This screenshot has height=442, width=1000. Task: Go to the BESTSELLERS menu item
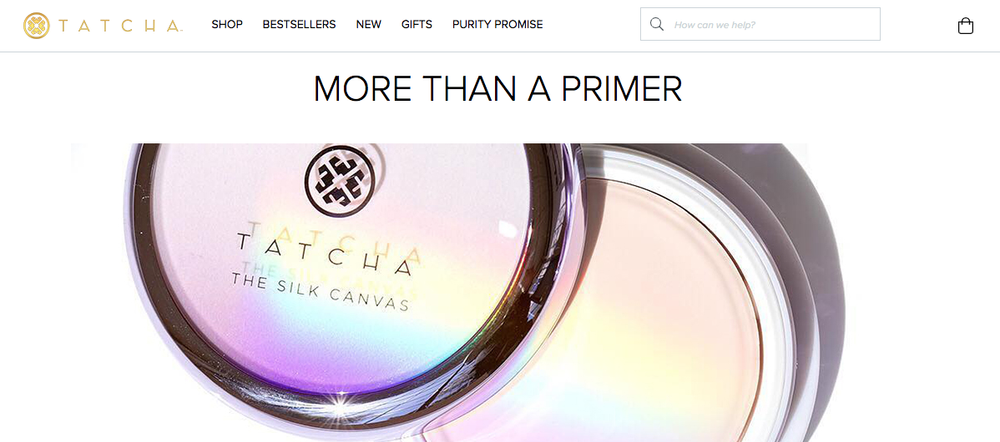[299, 24]
